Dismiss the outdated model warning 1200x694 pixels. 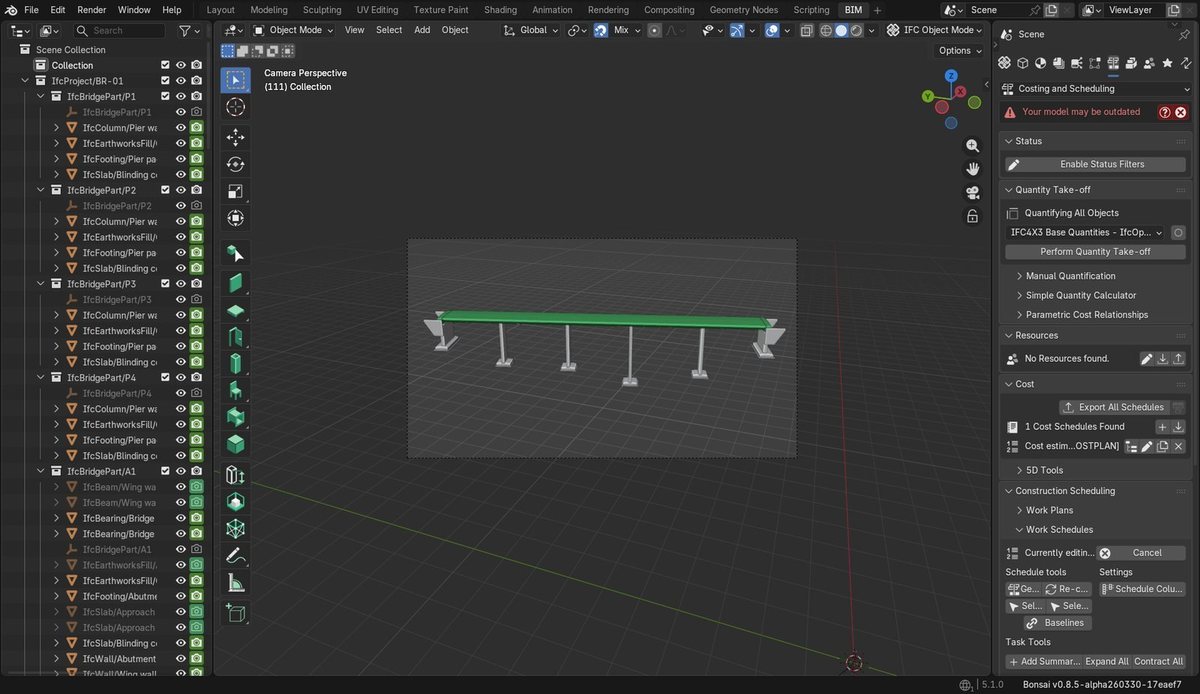(1180, 112)
